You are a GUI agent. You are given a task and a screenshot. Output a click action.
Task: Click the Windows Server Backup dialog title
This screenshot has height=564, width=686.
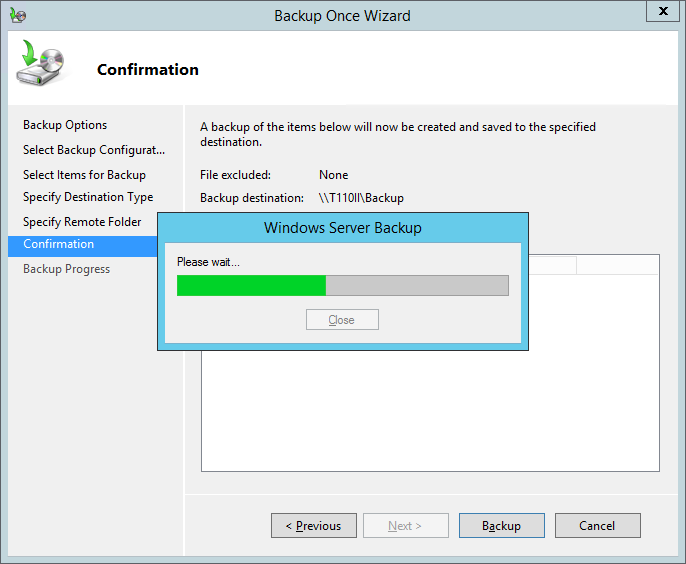(x=342, y=228)
